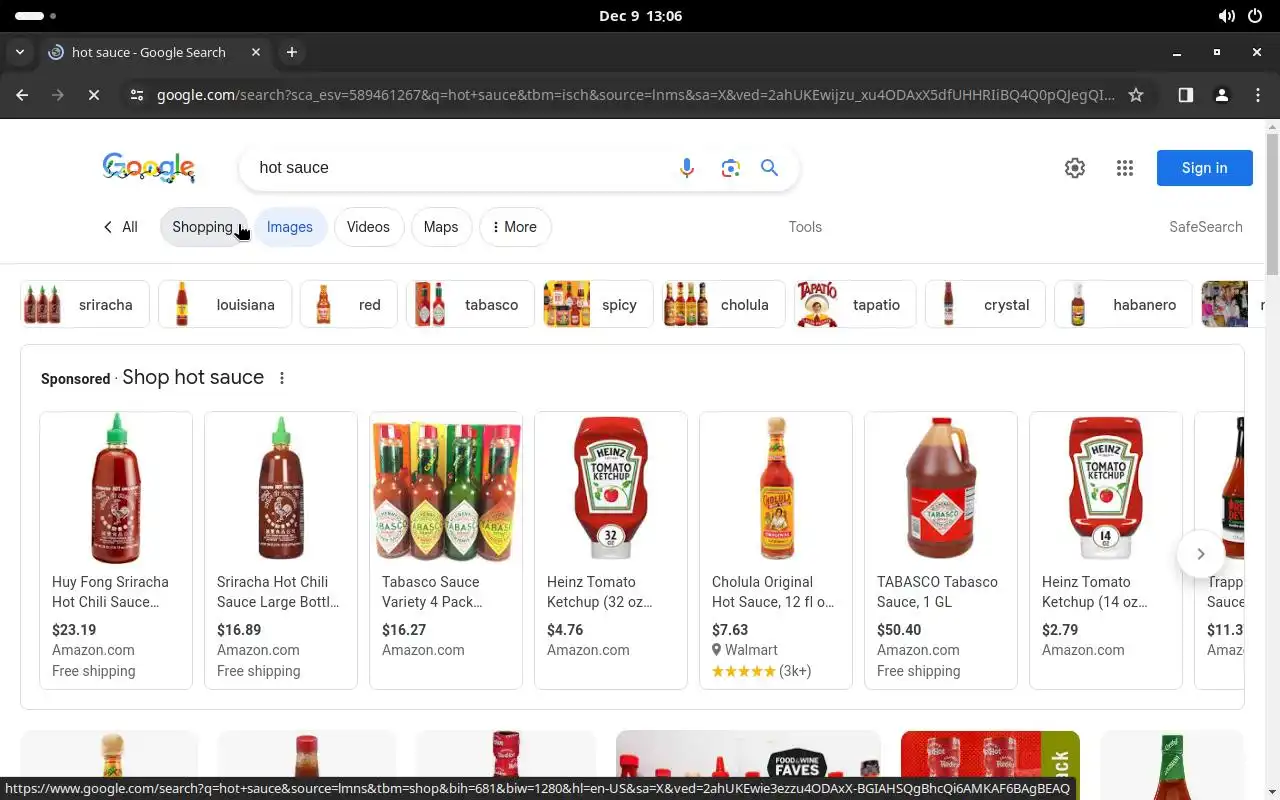Filter images by louisiana chip

tap(225, 305)
